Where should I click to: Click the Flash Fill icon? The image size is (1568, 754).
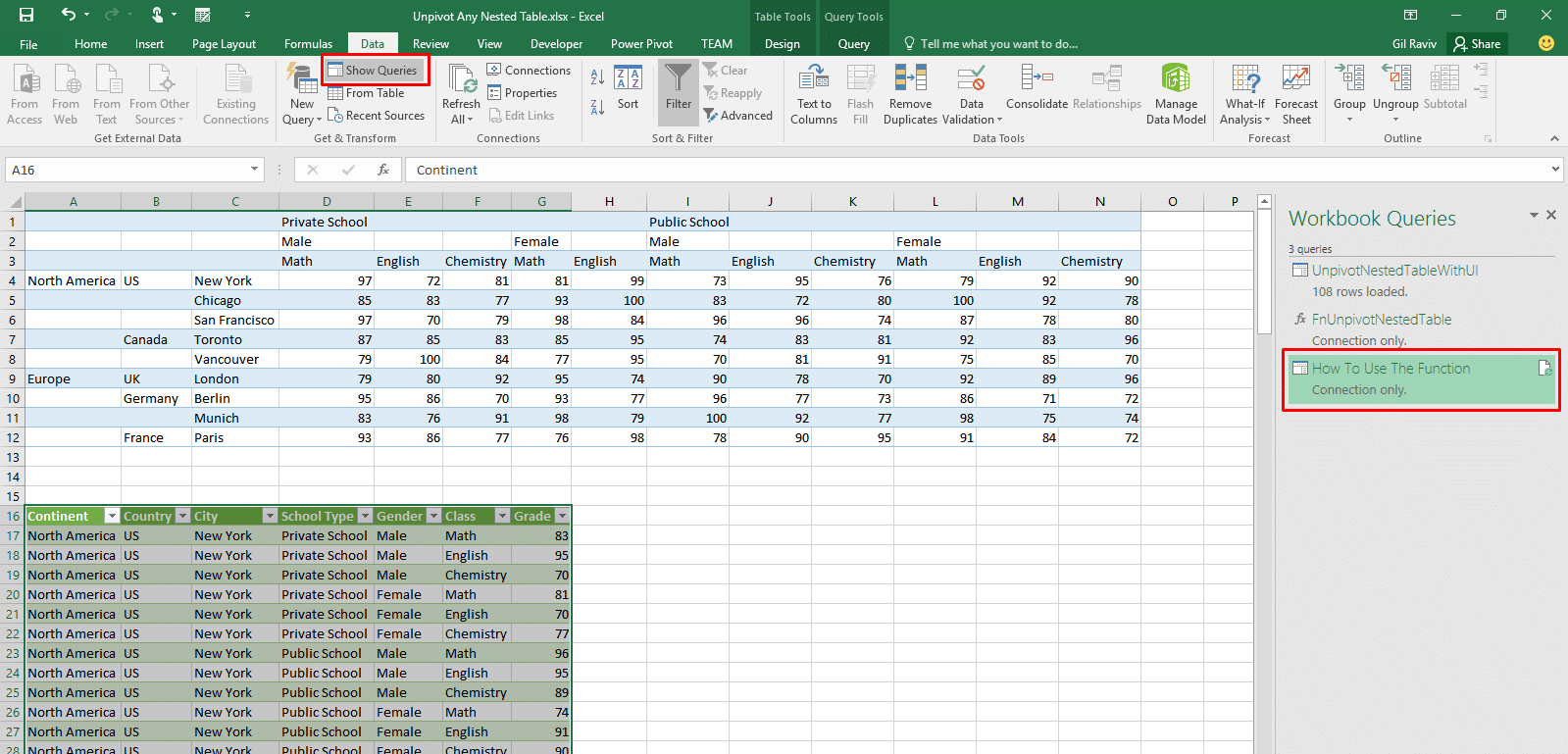tap(860, 78)
